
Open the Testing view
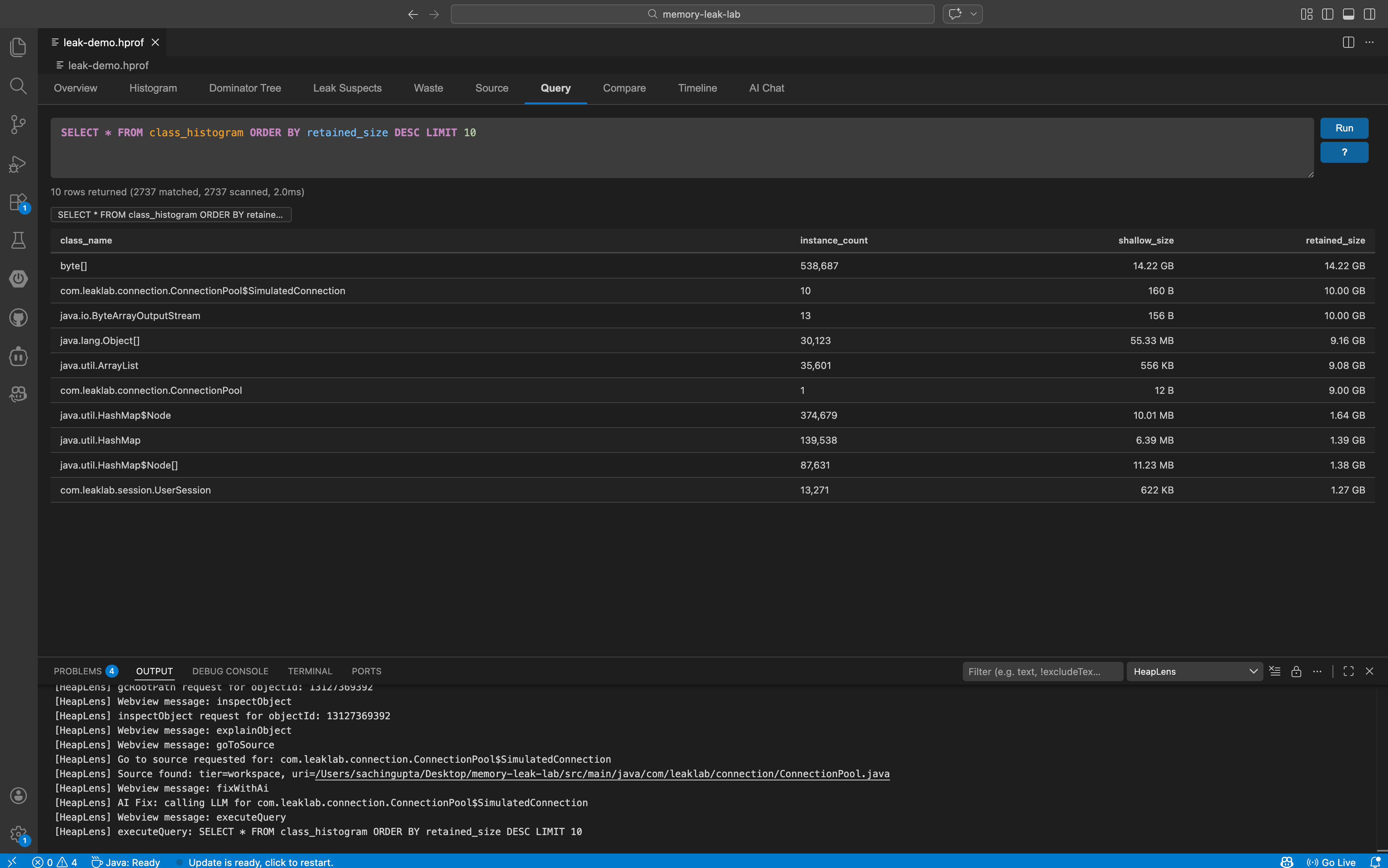pyautogui.click(x=18, y=240)
